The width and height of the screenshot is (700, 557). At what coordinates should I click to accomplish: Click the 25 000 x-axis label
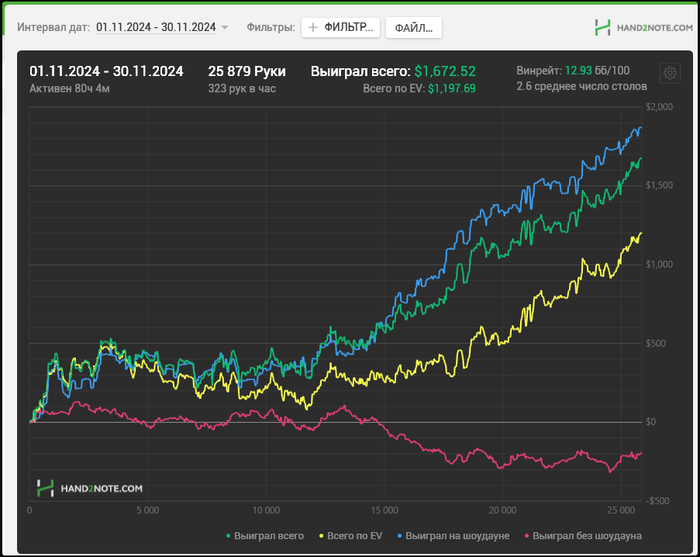[621, 510]
